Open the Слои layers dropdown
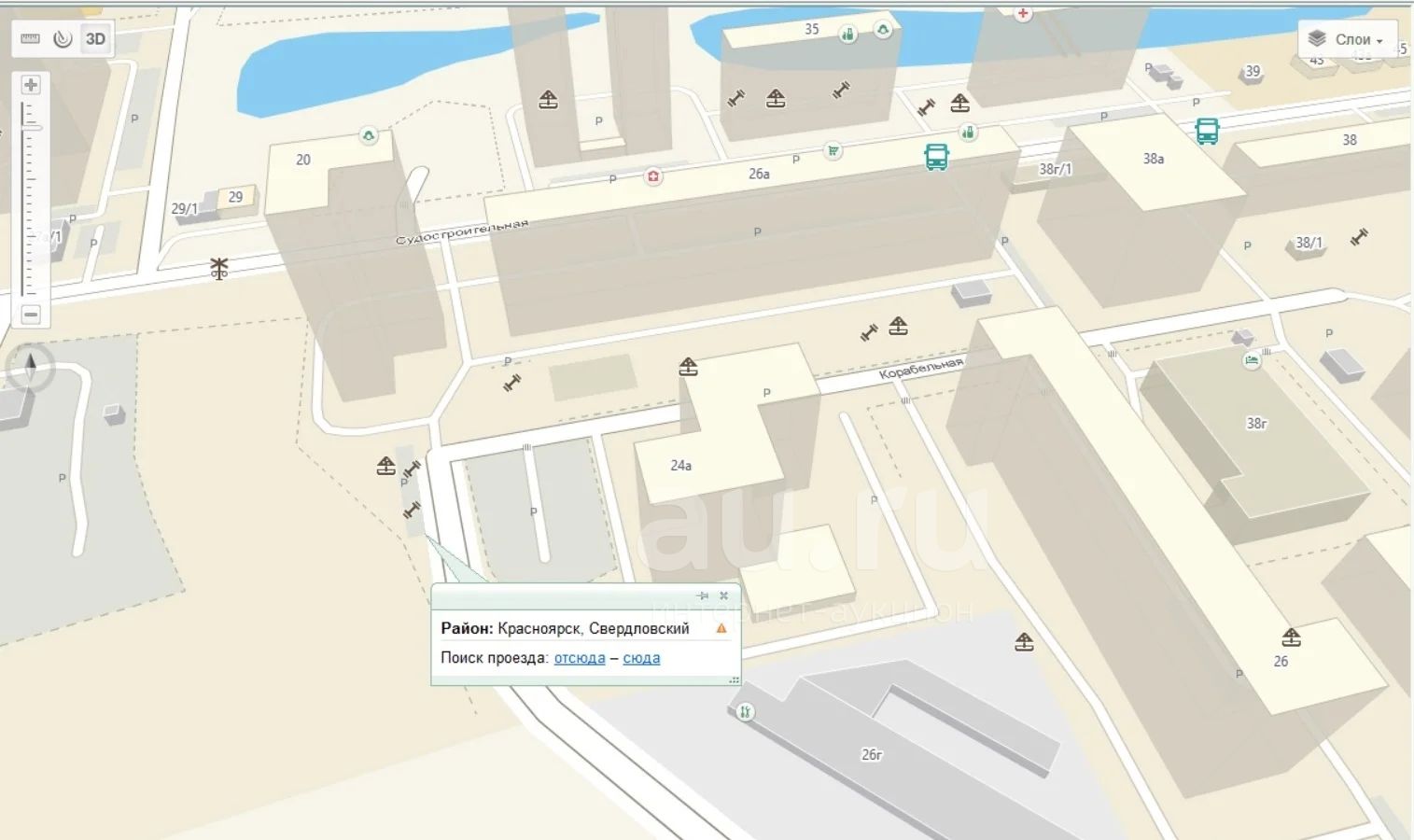The width and height of the screenshot is (1414, 840). [1346, 39]
